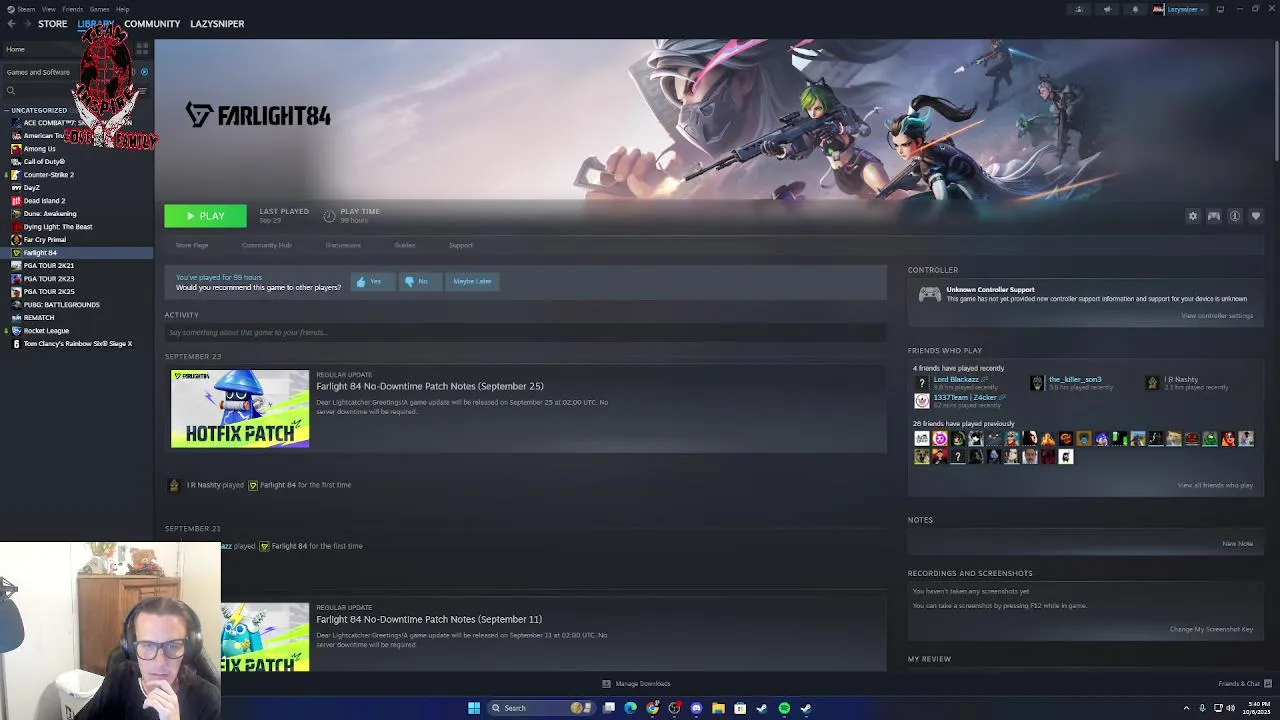Launch Microsoft Edge from taskbar

pyautogui.click(x=630, y=708)
